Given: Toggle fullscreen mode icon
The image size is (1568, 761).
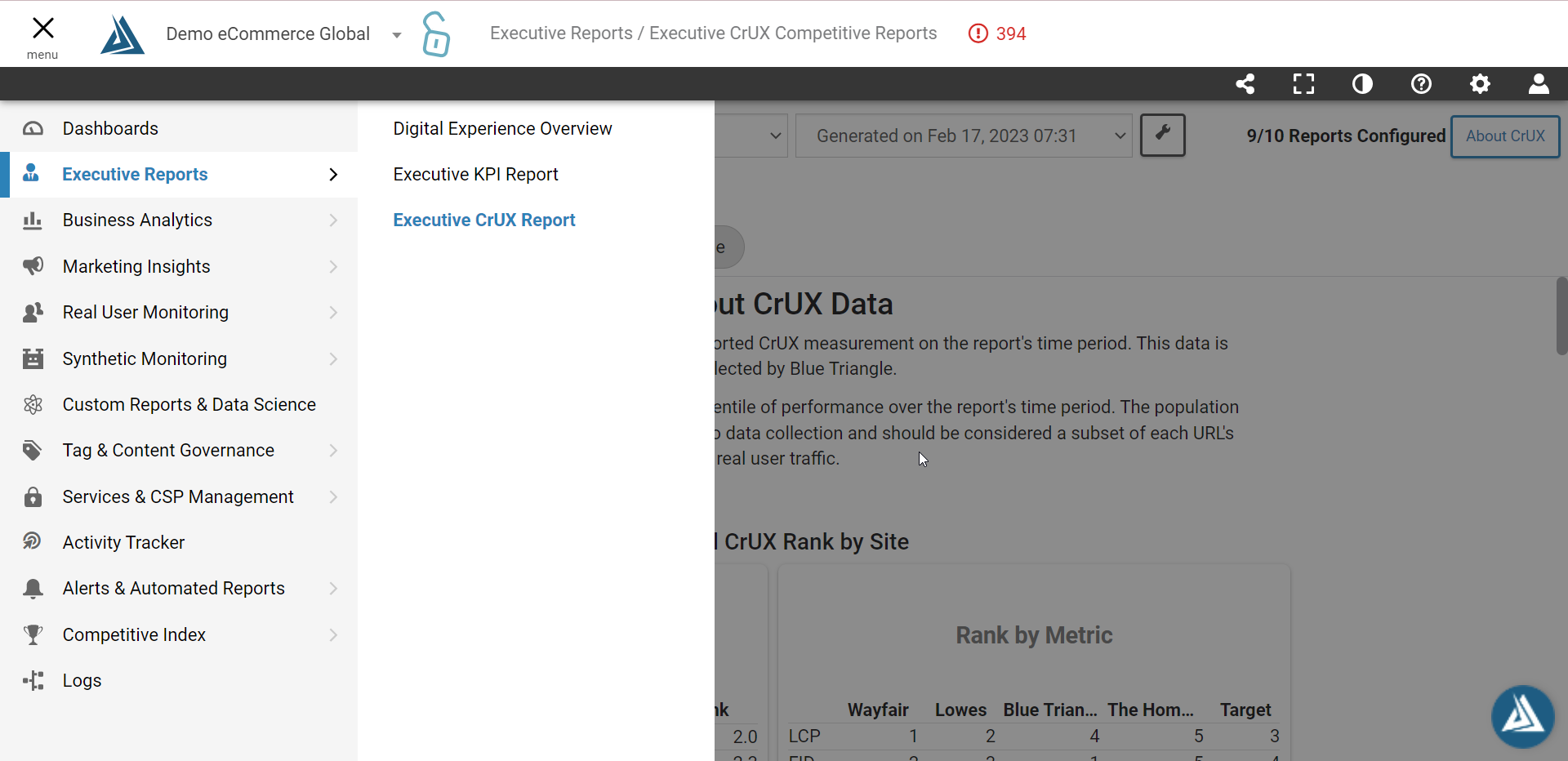Looking at the screenshot, I should [x=1304, y=84].
